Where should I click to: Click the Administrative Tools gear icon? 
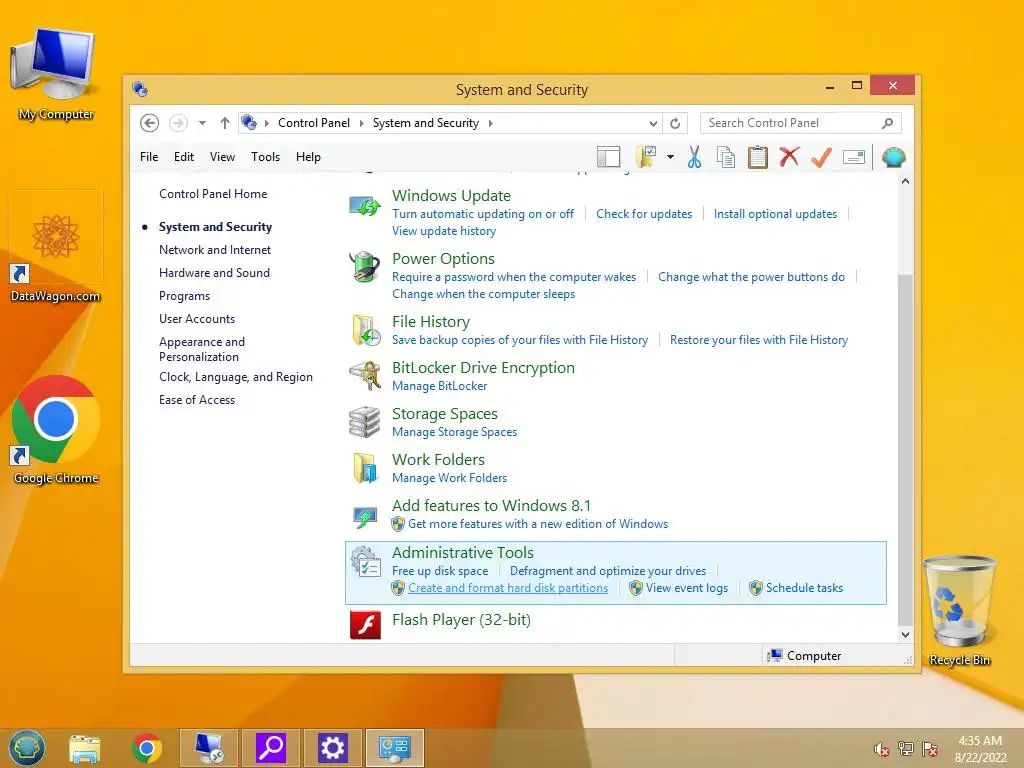pos(366,562)
